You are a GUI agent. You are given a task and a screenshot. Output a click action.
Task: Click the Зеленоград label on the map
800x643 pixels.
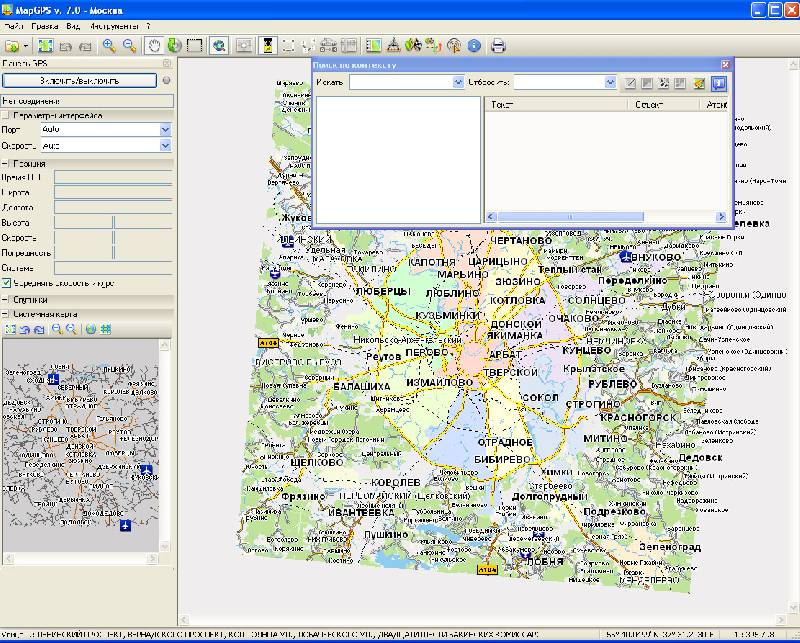[x=670, y=547]
